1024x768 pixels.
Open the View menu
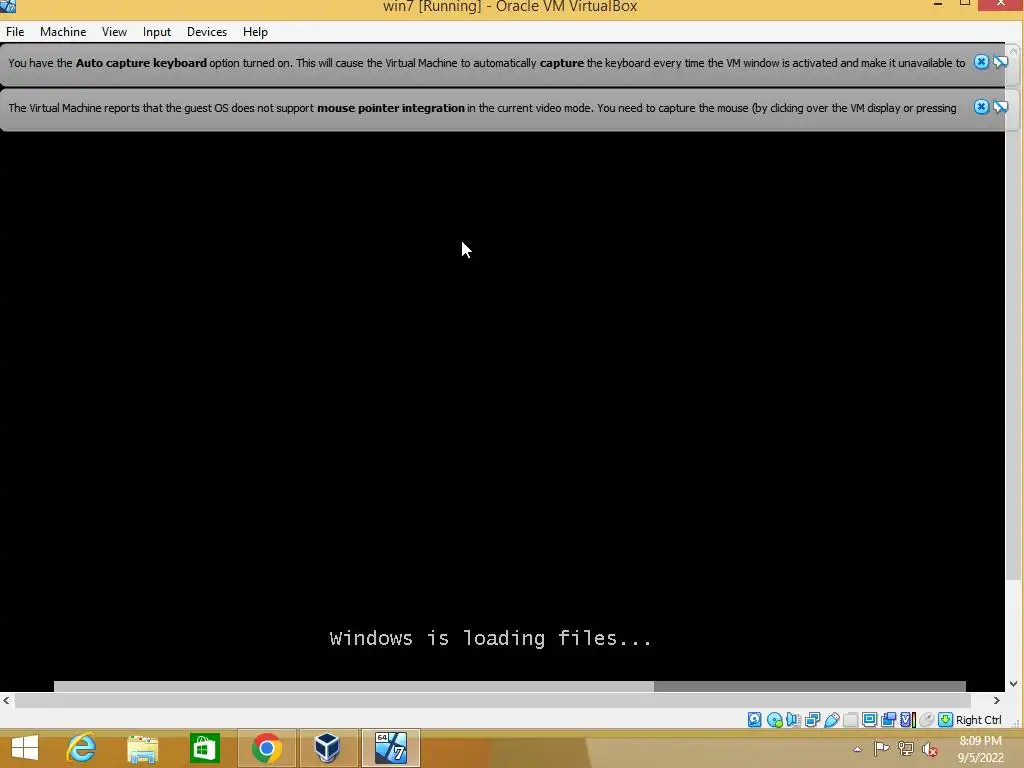pos(114,31)
